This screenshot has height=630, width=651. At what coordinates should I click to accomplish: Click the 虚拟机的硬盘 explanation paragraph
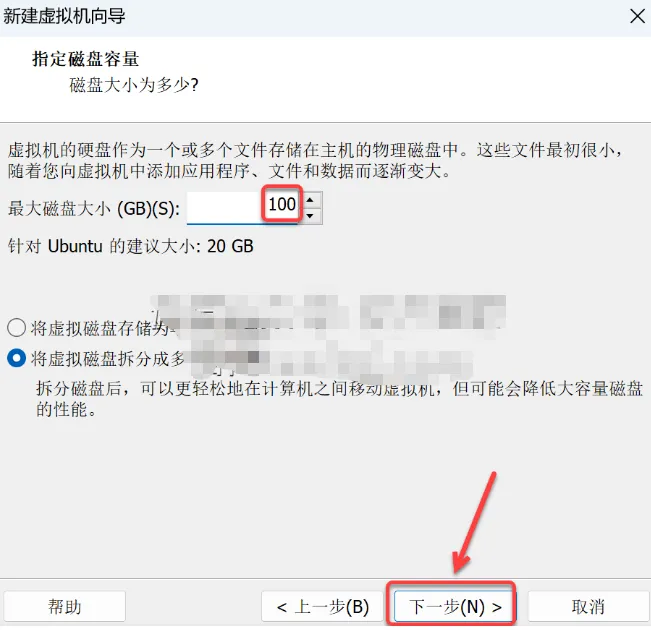(316, 160)
